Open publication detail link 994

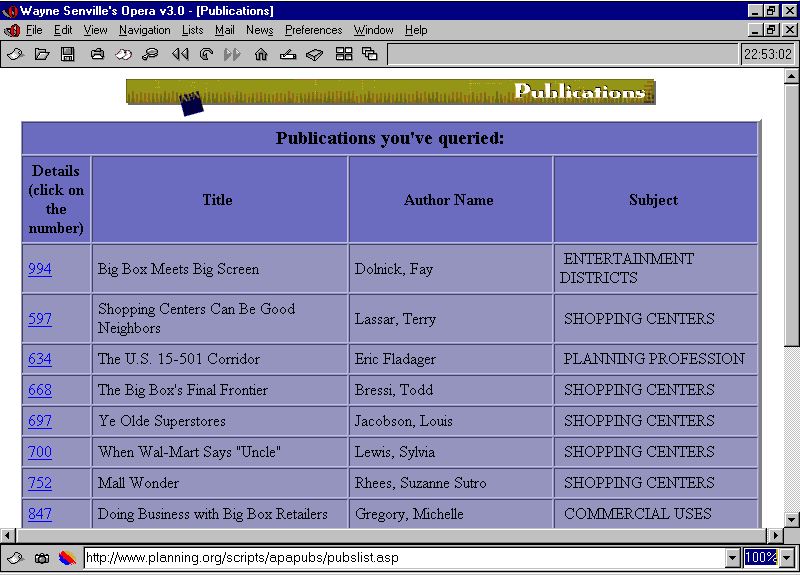click(x=40, y=269)
